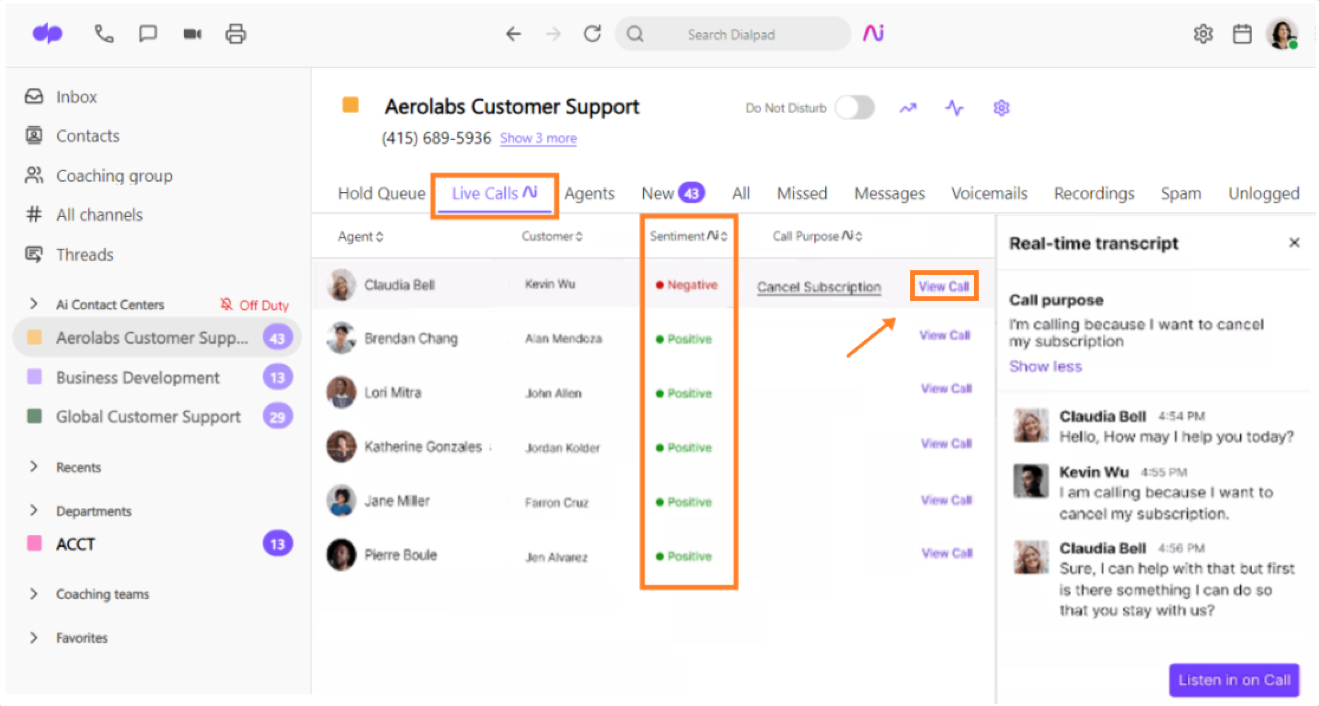Open the fax printer icon
1319x706 pixels.
(x=236, y=34)
